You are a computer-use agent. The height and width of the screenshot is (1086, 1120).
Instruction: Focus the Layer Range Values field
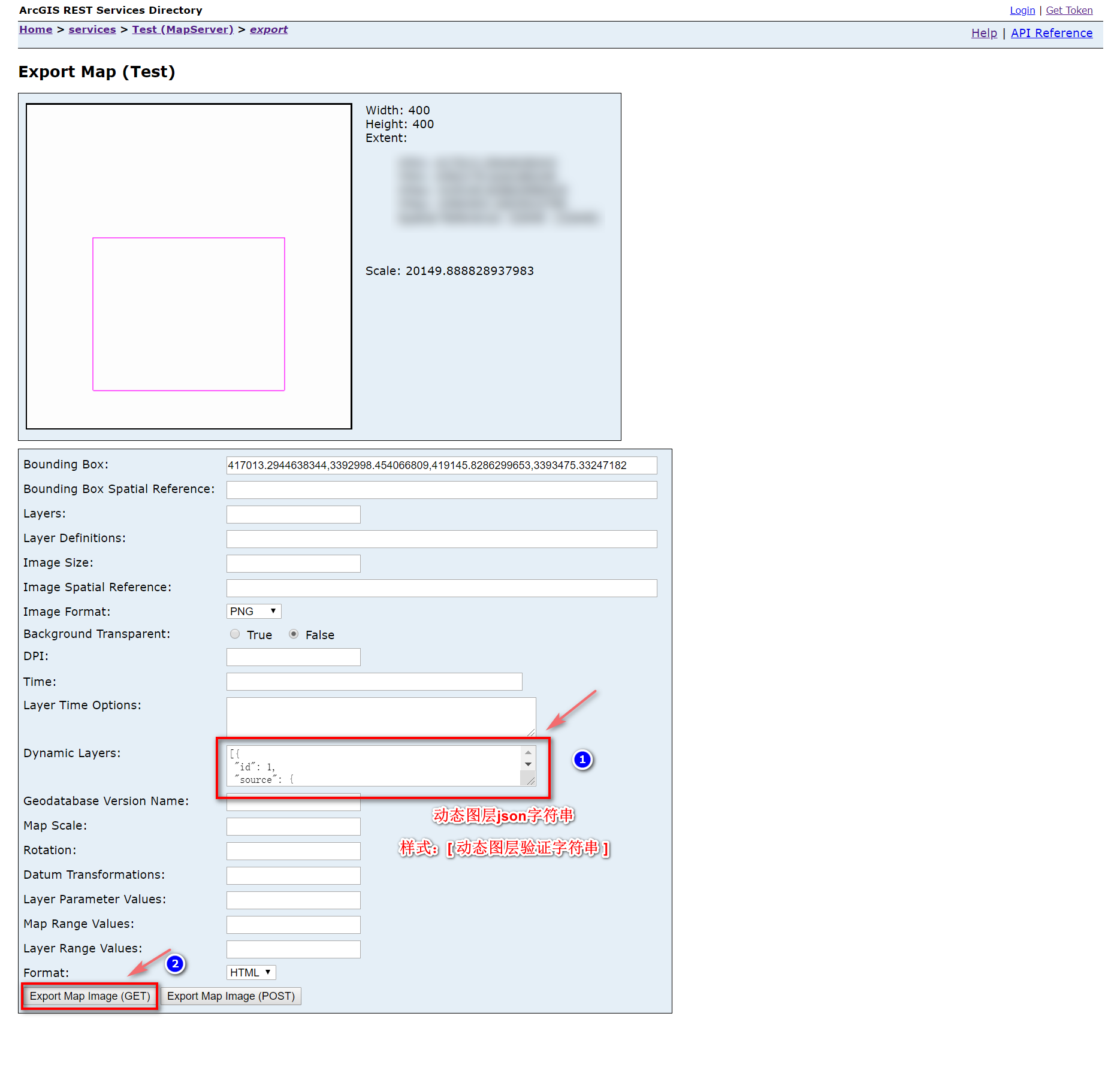(294, 949)
